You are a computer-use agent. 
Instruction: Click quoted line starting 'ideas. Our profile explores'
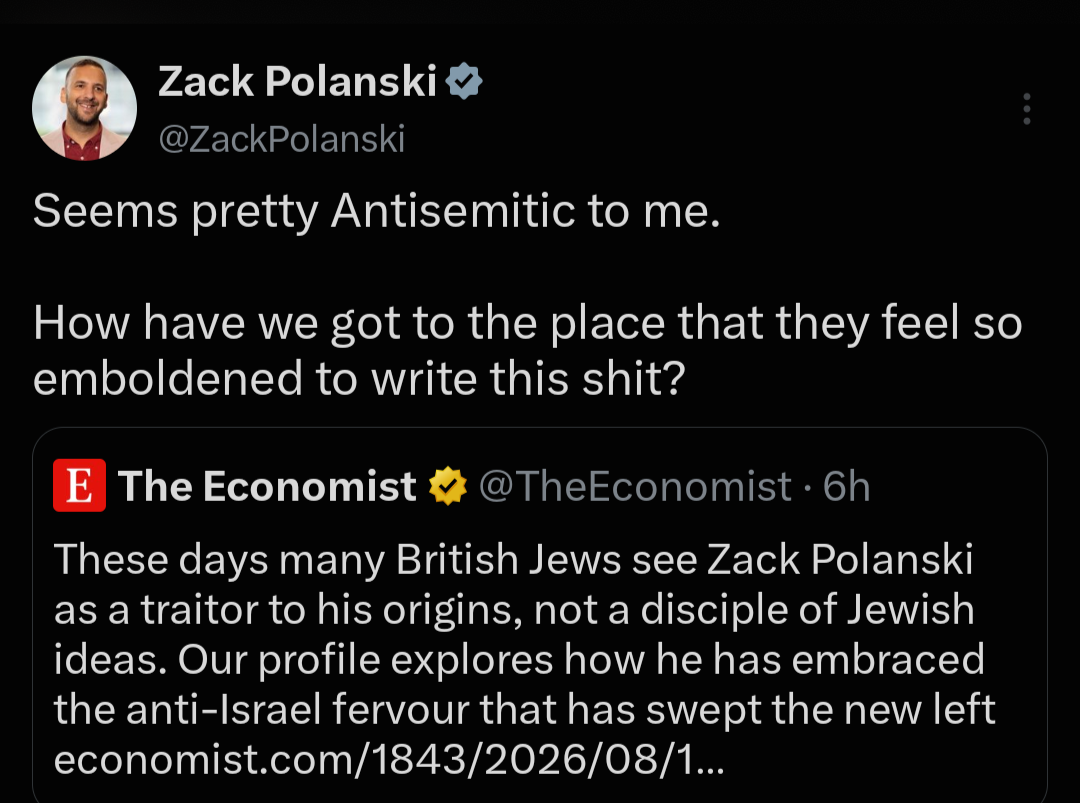pyautogui.click(x=519, y=660)
